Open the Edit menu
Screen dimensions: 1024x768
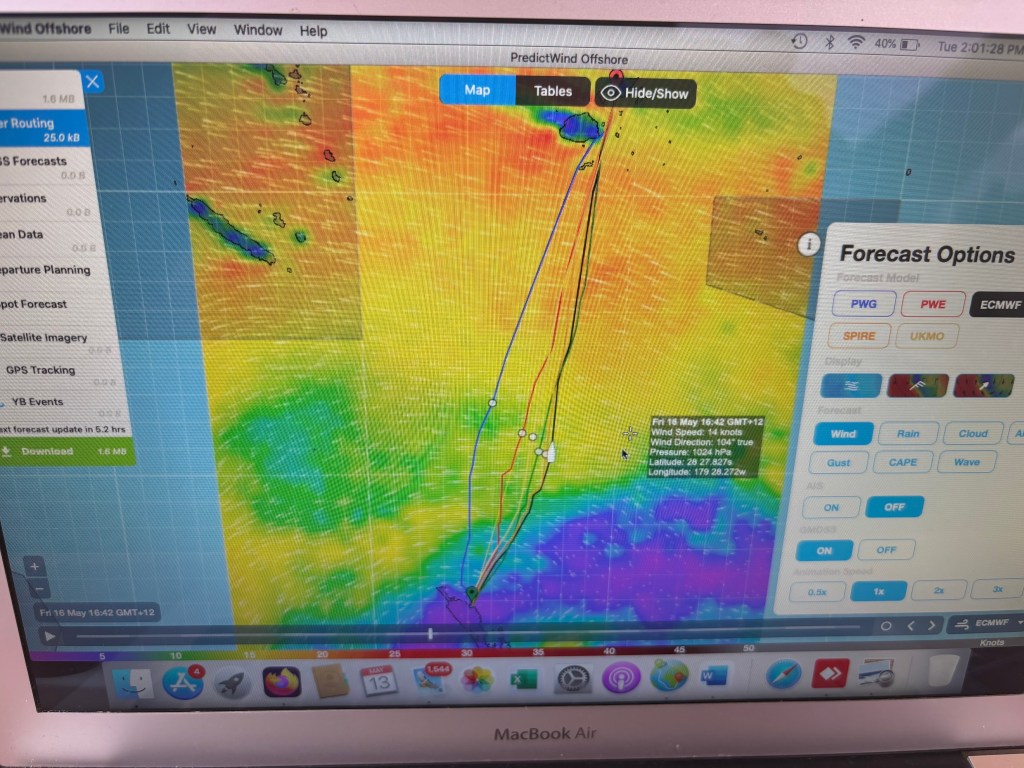[x=157, y=29]
